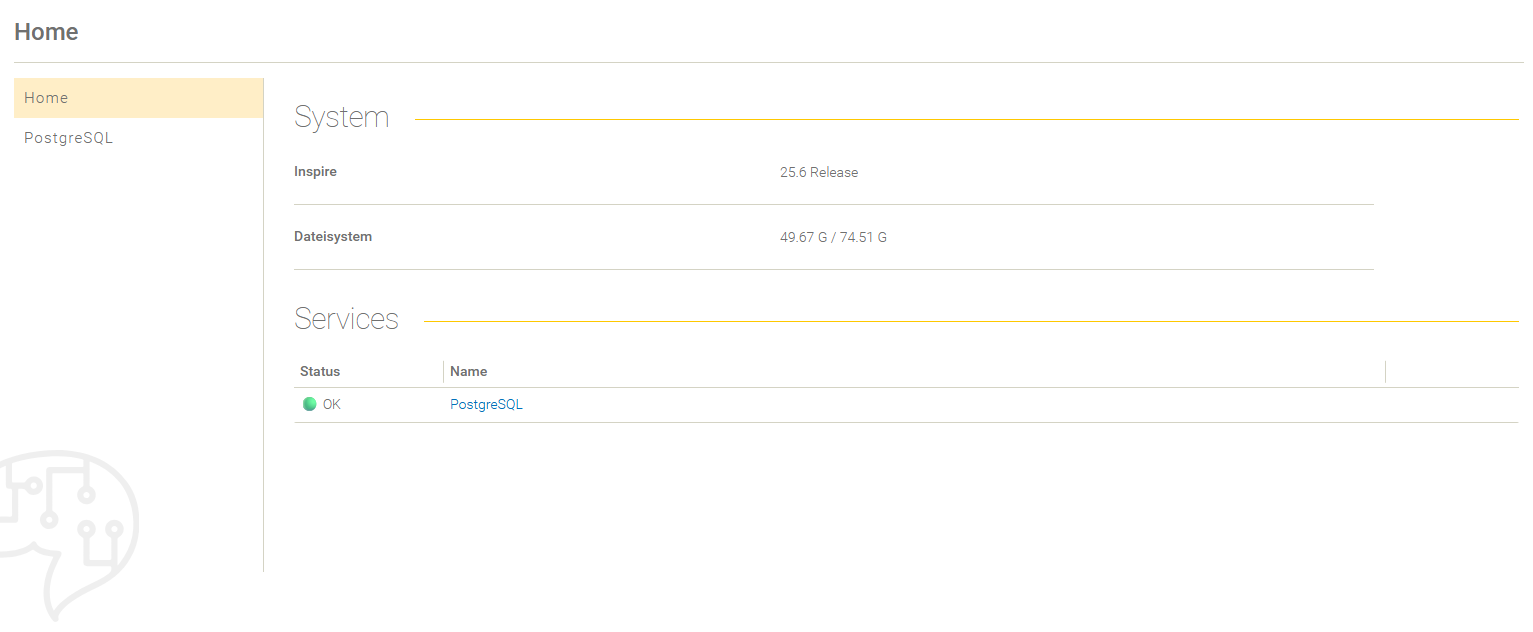Click the 49.67 G / 74.51 G value

click(833, 237)
